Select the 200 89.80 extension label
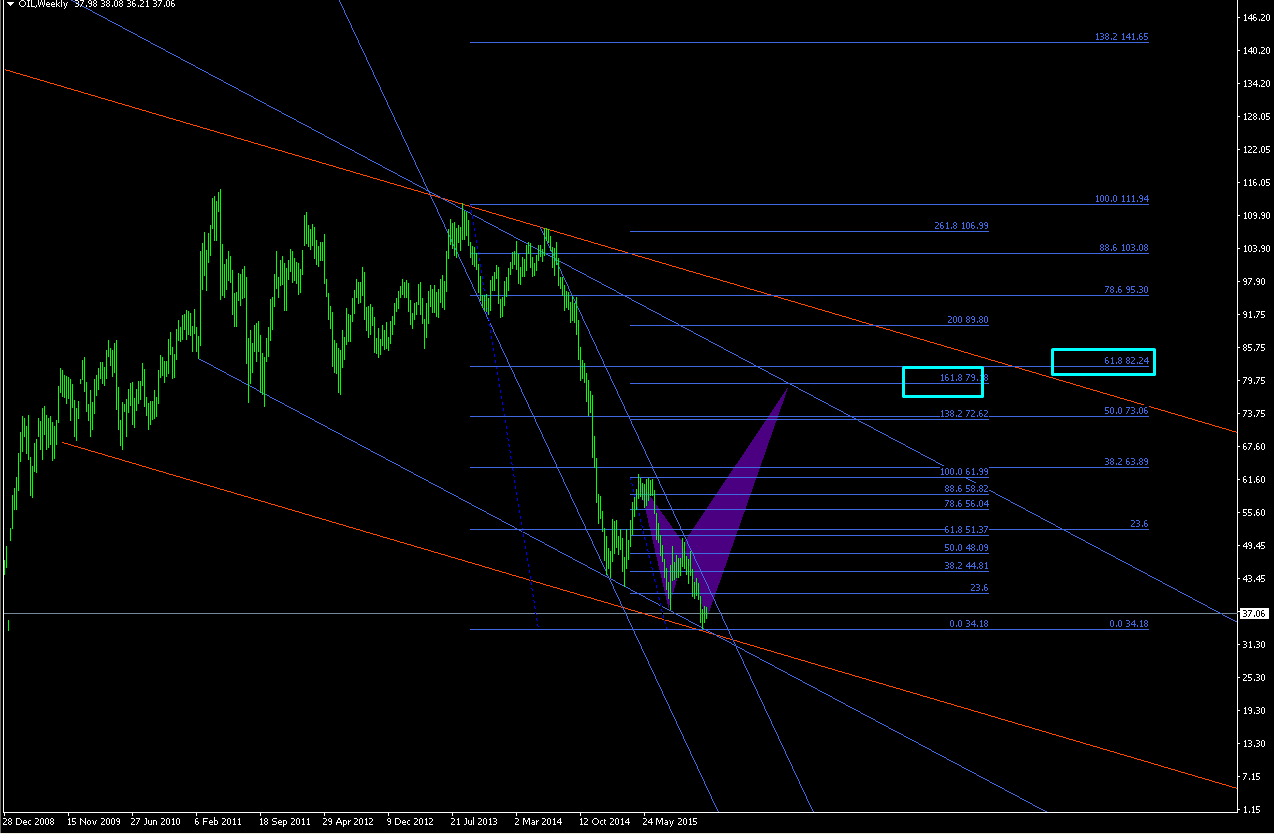The width and height of the screenshot is (1274, 835). (968, 320)
